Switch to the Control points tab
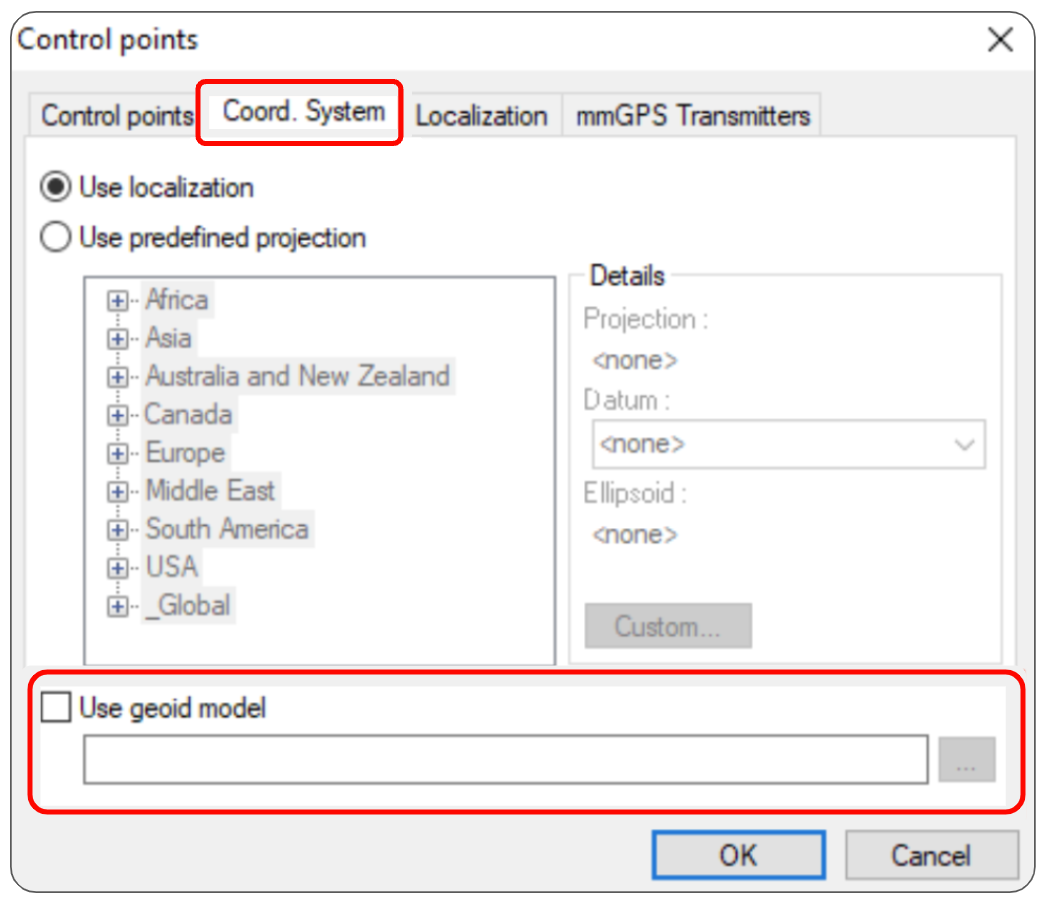The image size is (1048, 905). click(x=116, y=116)
